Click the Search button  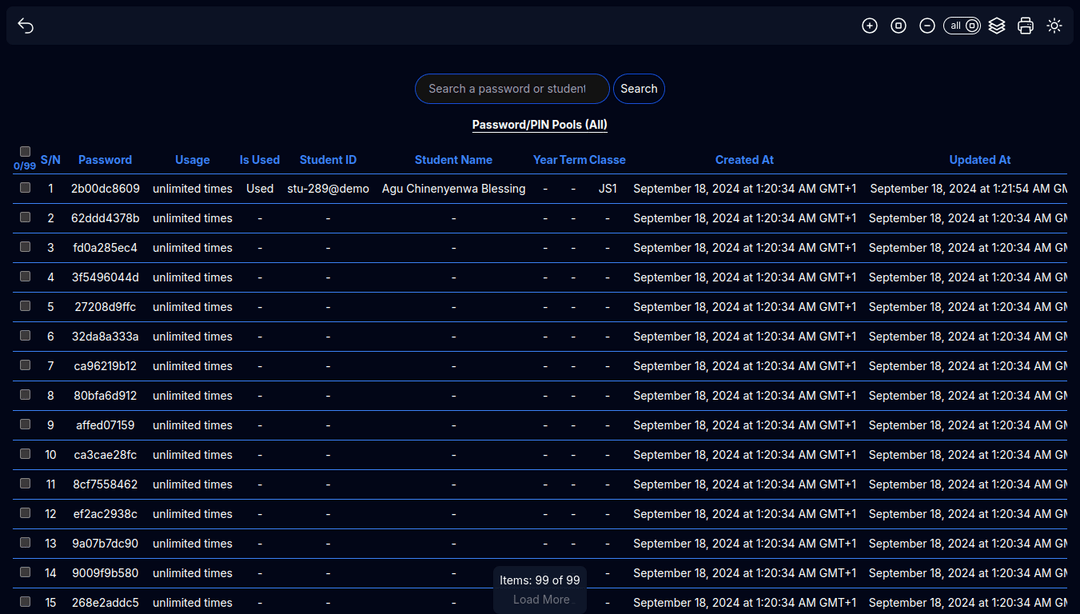click(639, 89)
